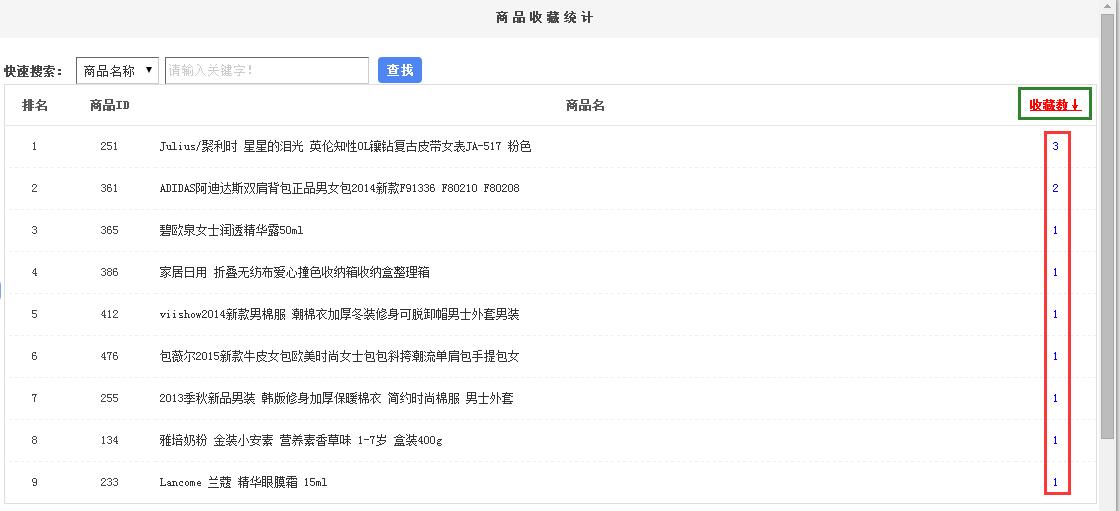
Task: Select product name ADIDAS阿迪达斯双肩背包
Action: pos(339,189)
